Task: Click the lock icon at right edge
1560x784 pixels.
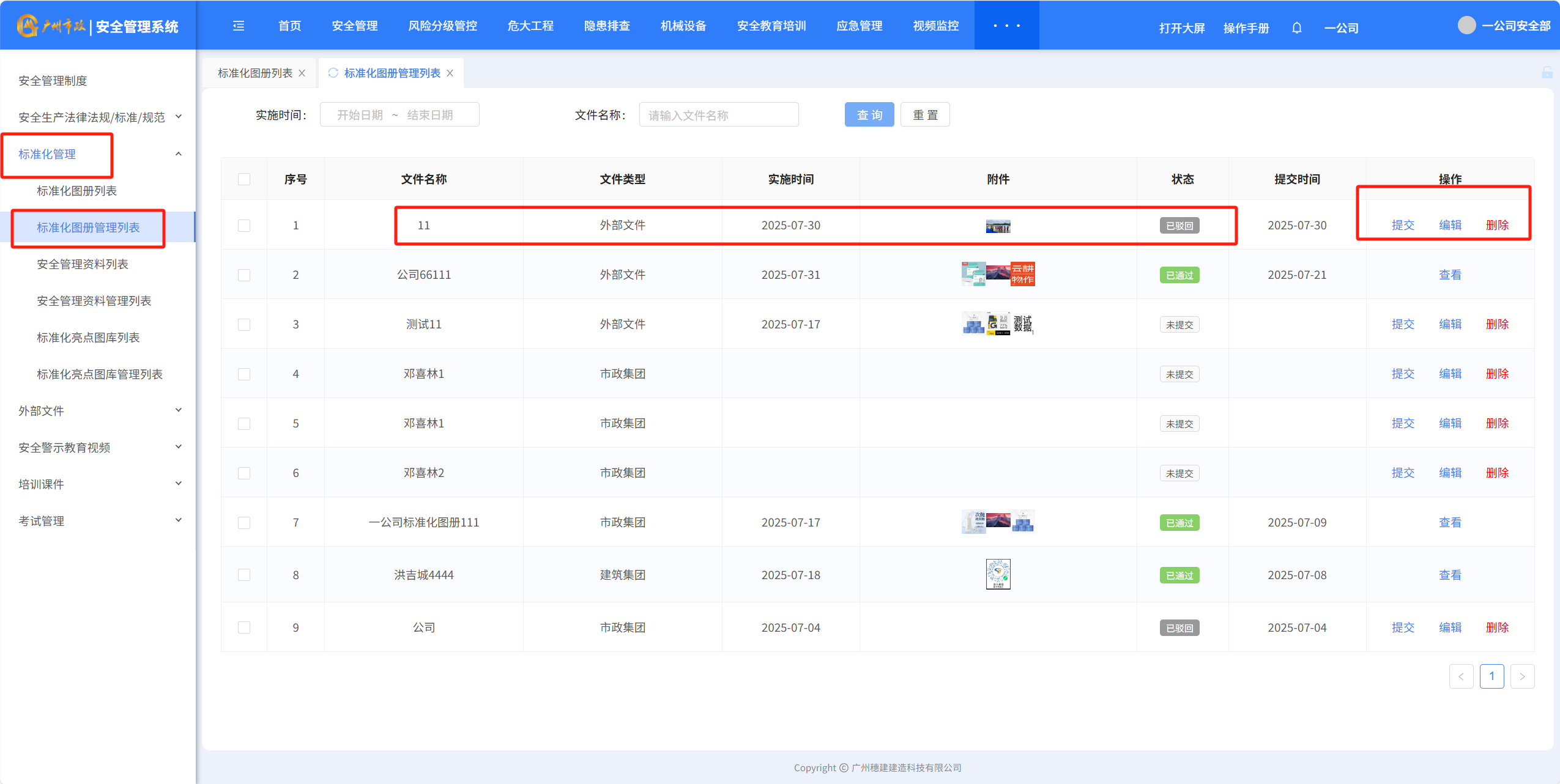Action: click(x=1547, y=73)
